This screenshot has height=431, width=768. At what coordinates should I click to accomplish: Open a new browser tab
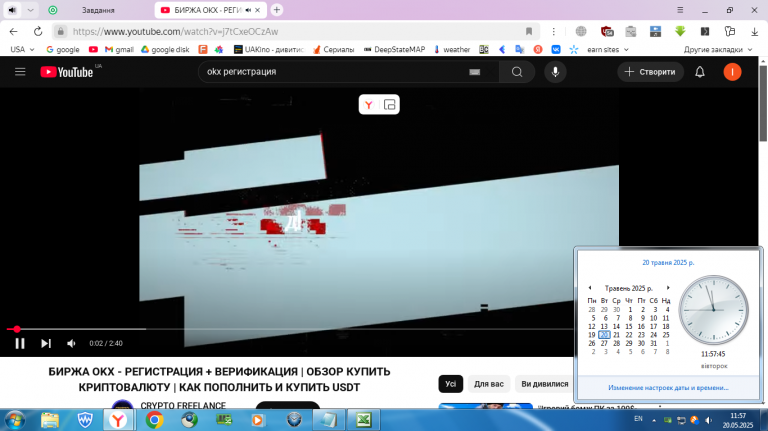277,10
